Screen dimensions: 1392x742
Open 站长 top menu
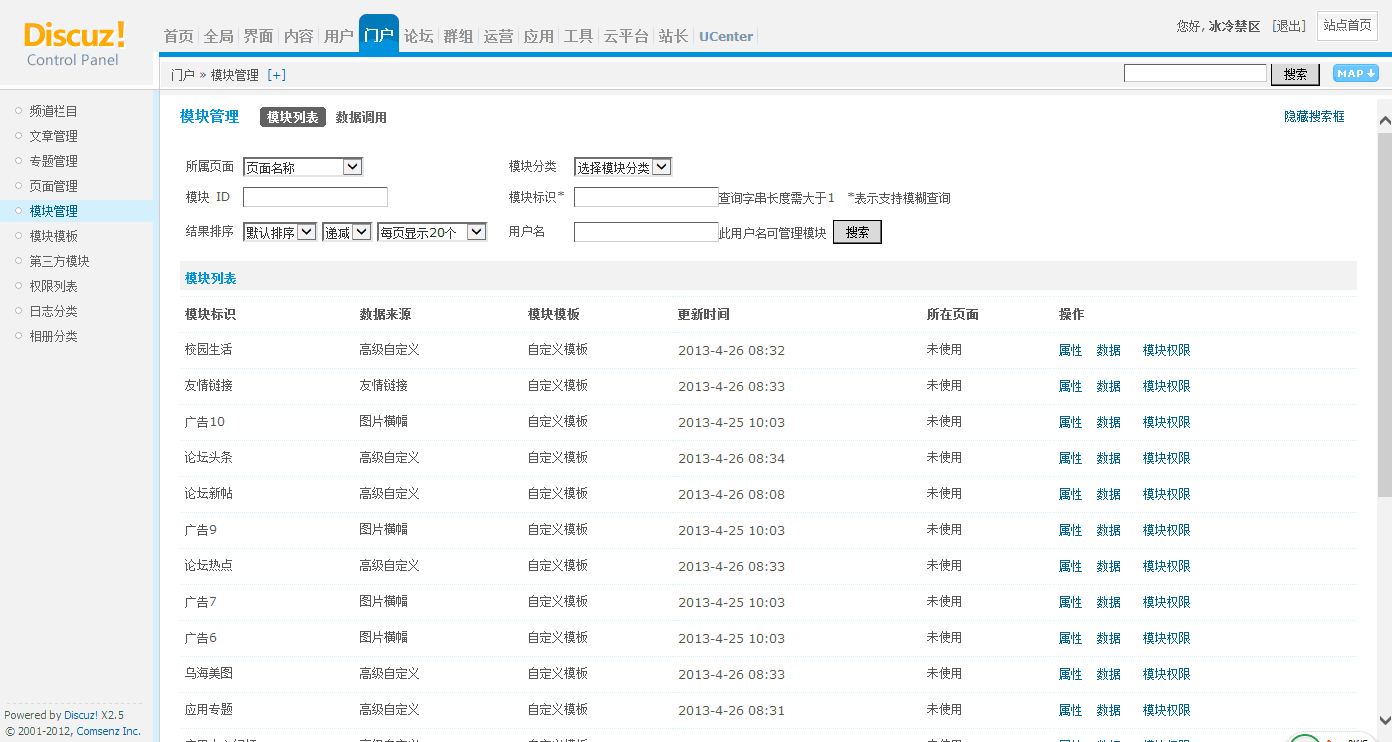tap(673, 36)
